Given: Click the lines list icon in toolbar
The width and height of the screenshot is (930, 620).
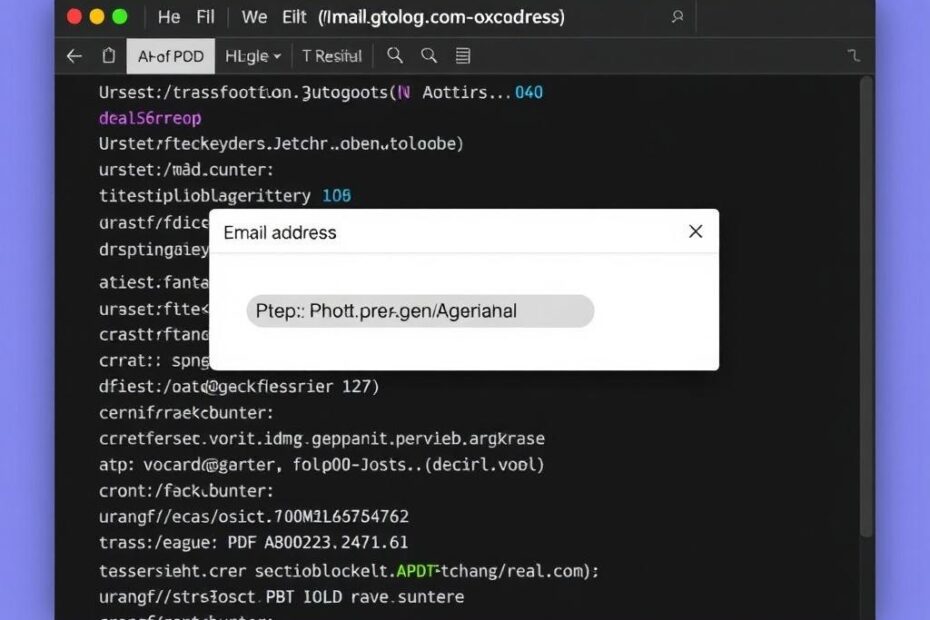Looking at the screenshot, I should click(463, 56).
